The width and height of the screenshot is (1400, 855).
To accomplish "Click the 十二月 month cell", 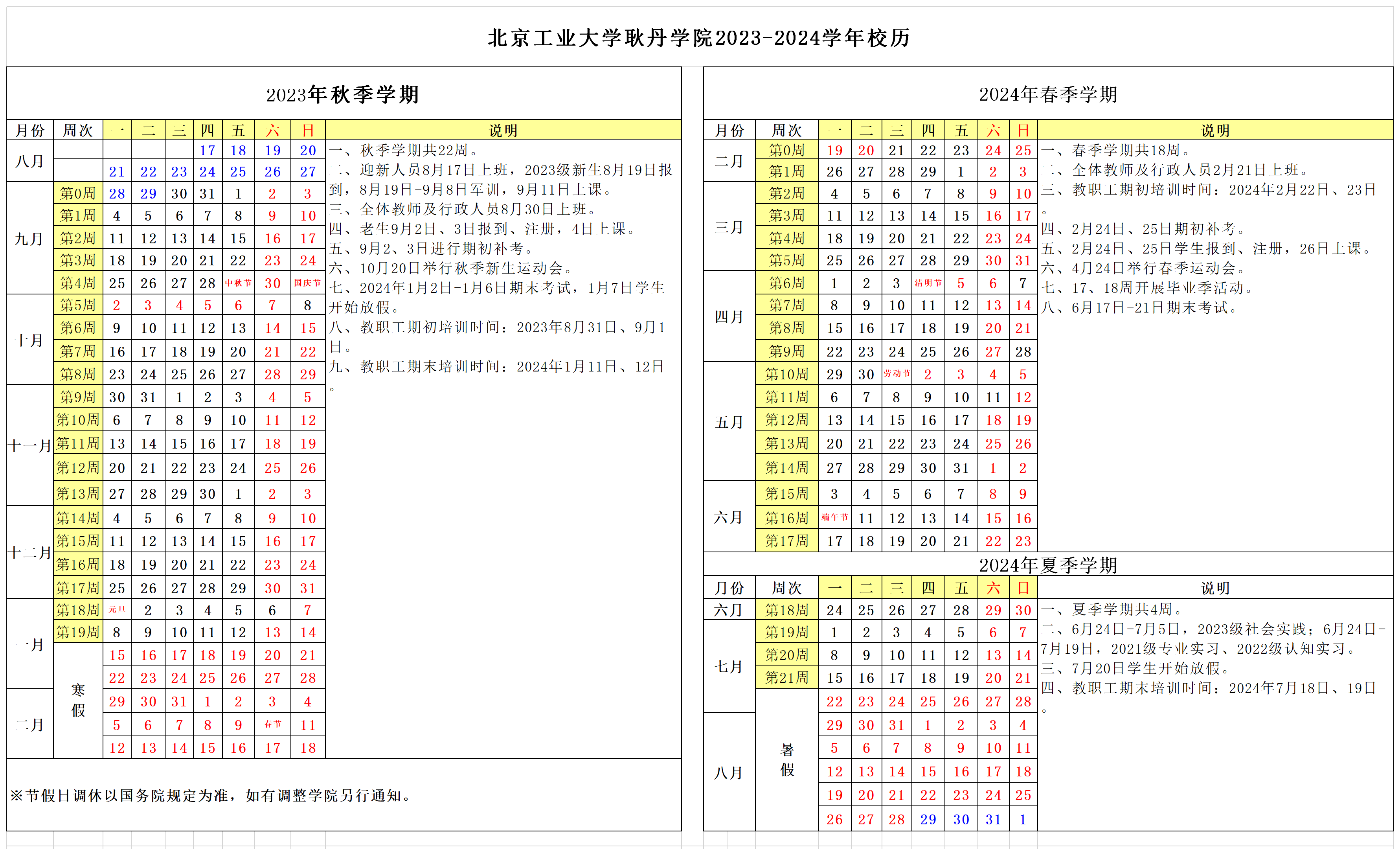I will (29, 552).
